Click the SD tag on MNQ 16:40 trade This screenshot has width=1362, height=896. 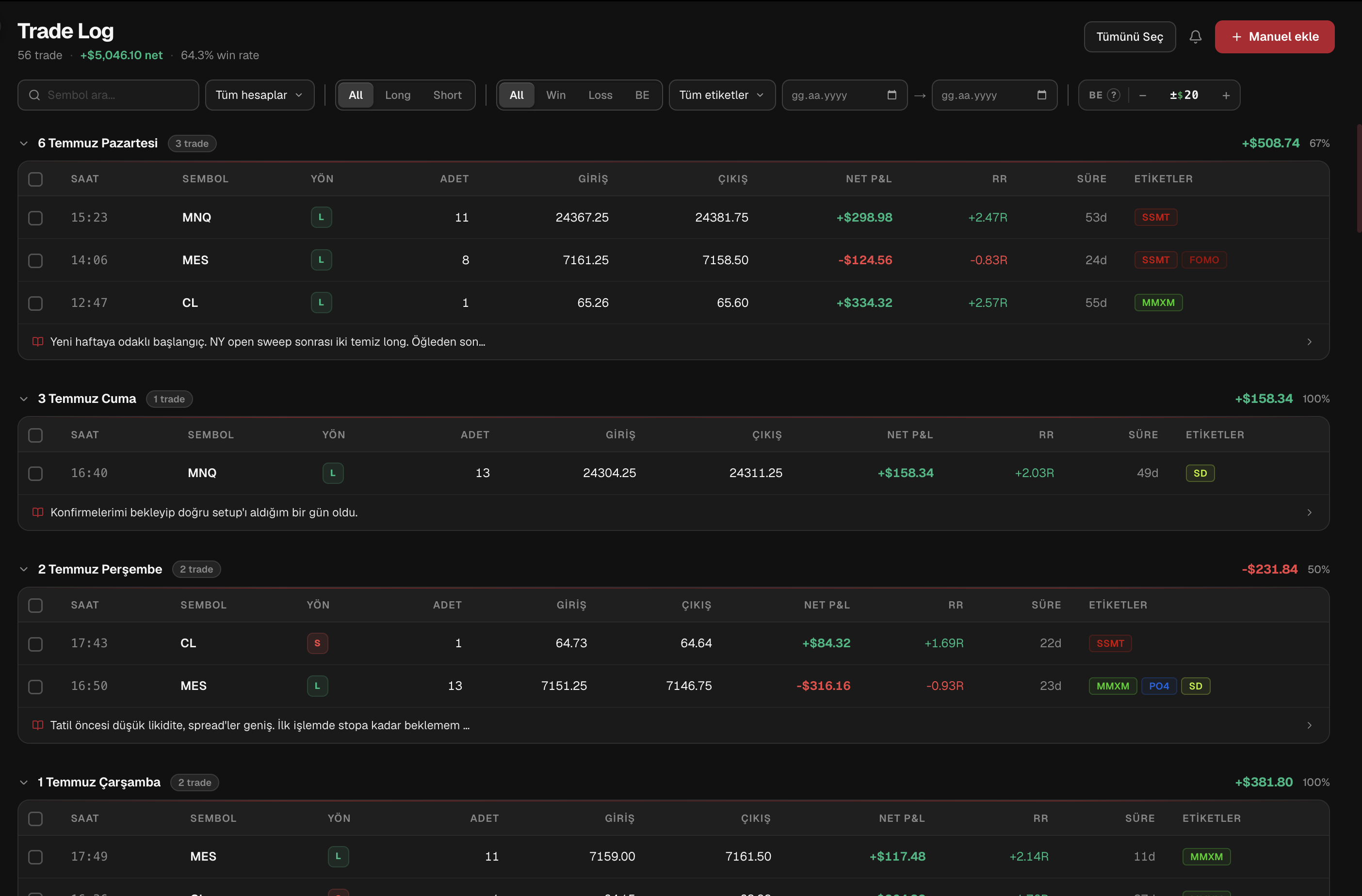[1200, 473]
